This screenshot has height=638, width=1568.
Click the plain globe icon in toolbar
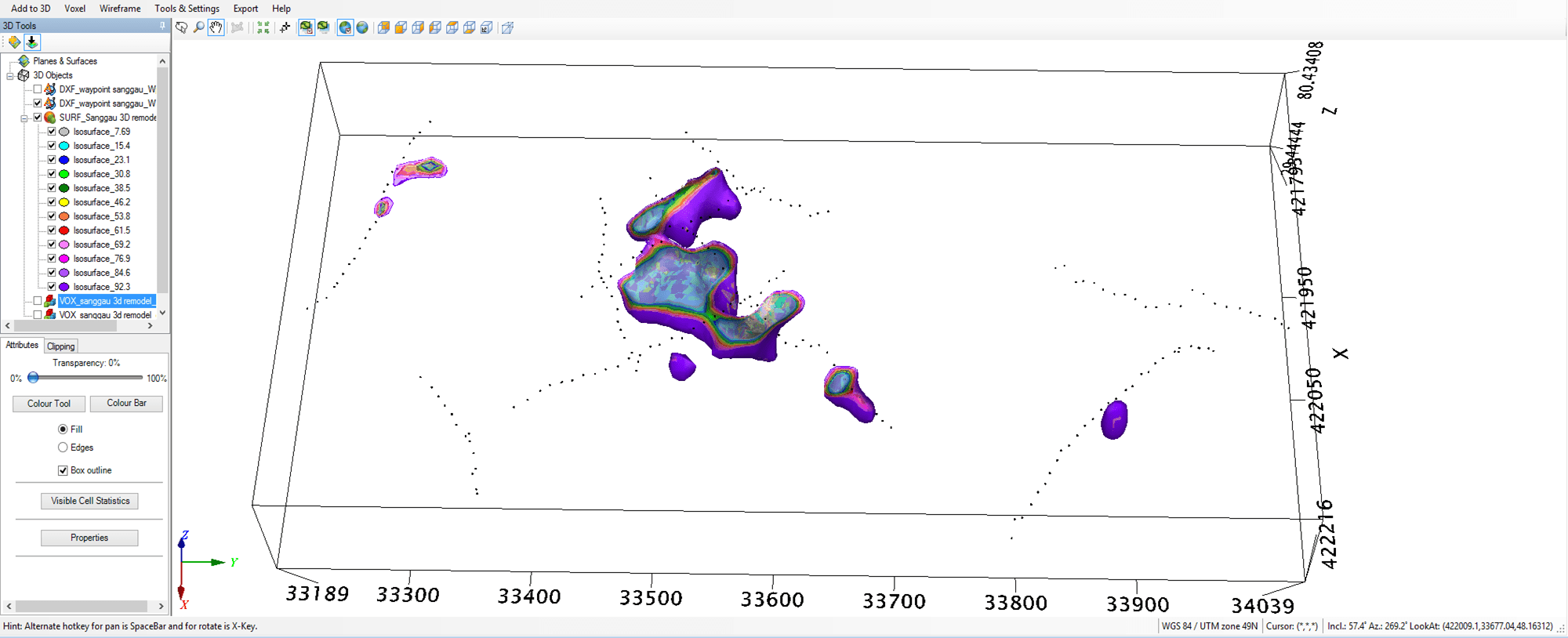362,27
